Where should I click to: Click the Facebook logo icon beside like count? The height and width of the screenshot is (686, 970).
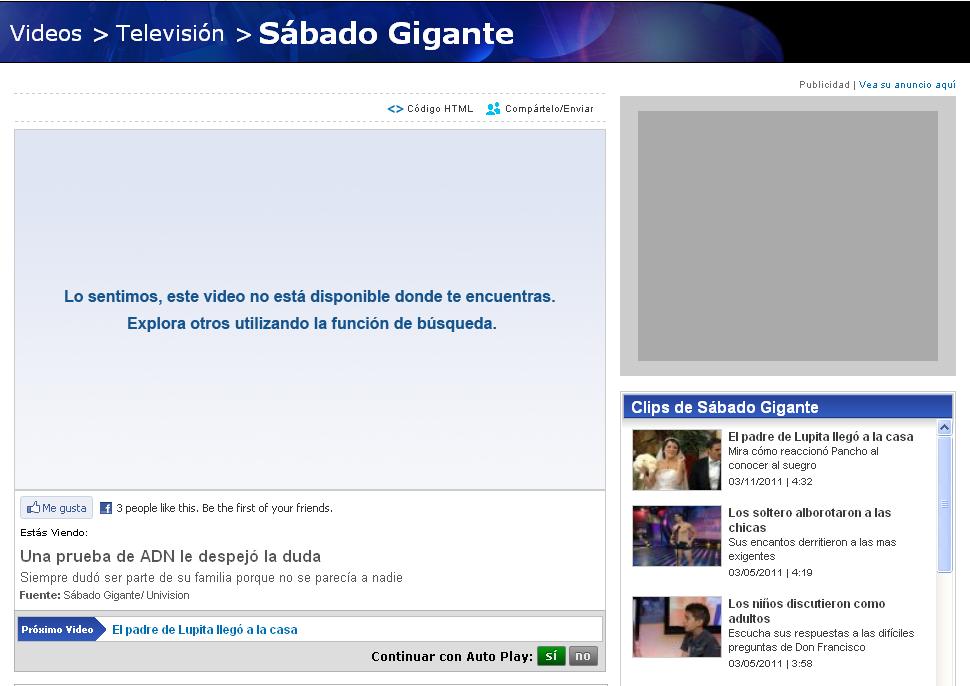(x=106, y=508)
